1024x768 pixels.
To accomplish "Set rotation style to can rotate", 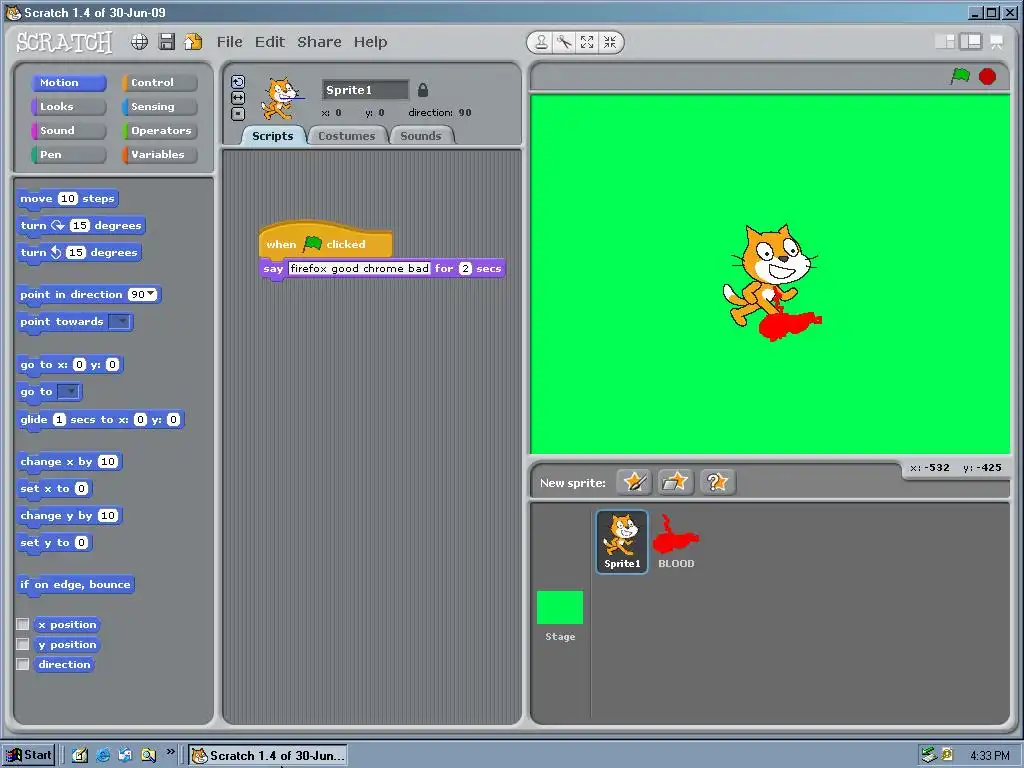I will (238, 82).
